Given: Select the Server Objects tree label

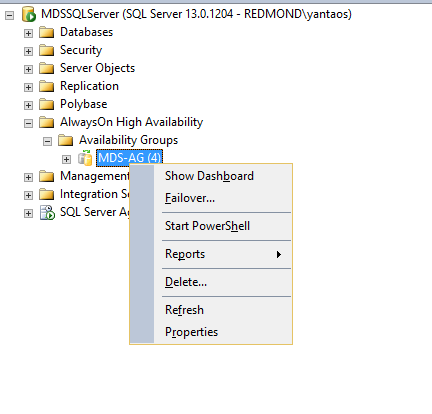Looking at the screenshot, I should (97, 68).
